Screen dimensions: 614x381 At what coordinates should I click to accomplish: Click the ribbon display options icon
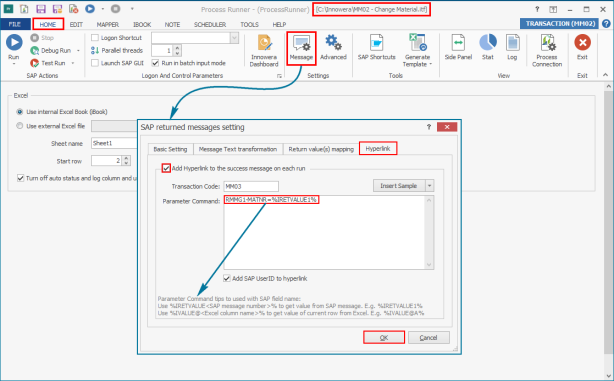[x=553, y=9]
